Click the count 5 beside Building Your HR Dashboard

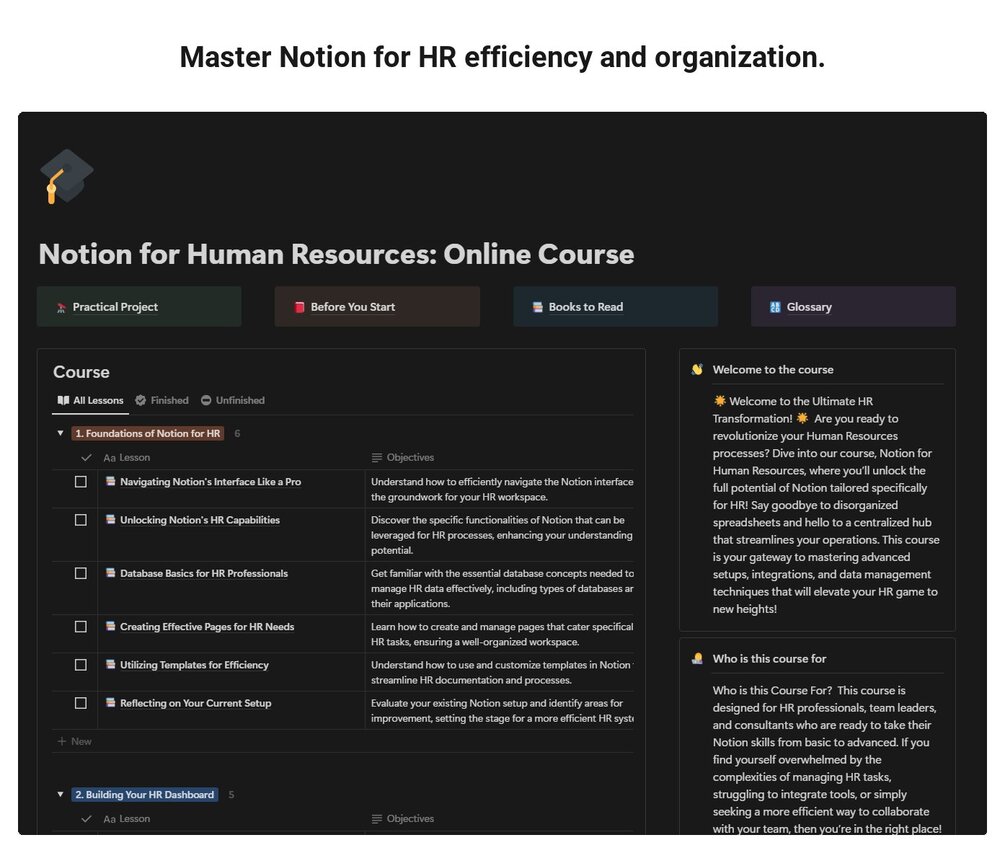coord(231,795)
